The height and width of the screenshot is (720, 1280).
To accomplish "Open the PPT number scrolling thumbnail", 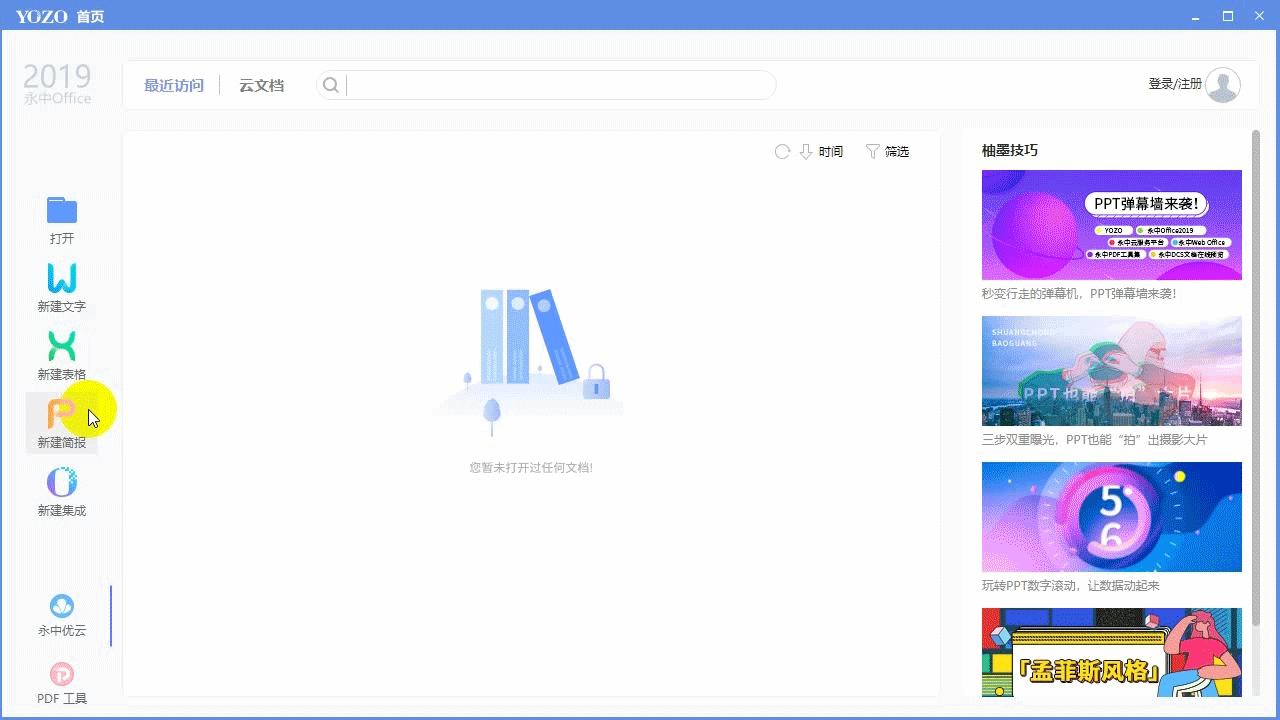I will 1112,517.
